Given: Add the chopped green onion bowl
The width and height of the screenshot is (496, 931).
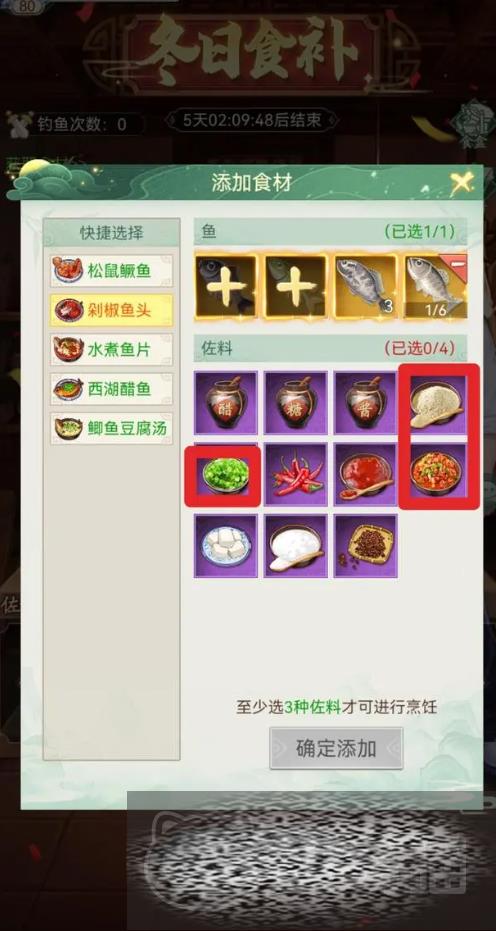Looking at the screenshot, I should [x=226, y=474].
